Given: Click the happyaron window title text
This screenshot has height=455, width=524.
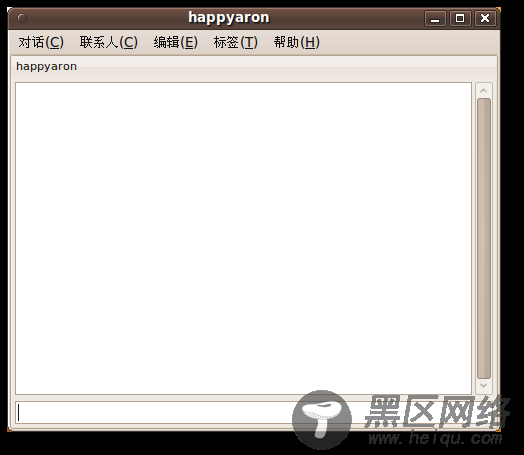Looking at the screenshot, I should coord(229,18).
